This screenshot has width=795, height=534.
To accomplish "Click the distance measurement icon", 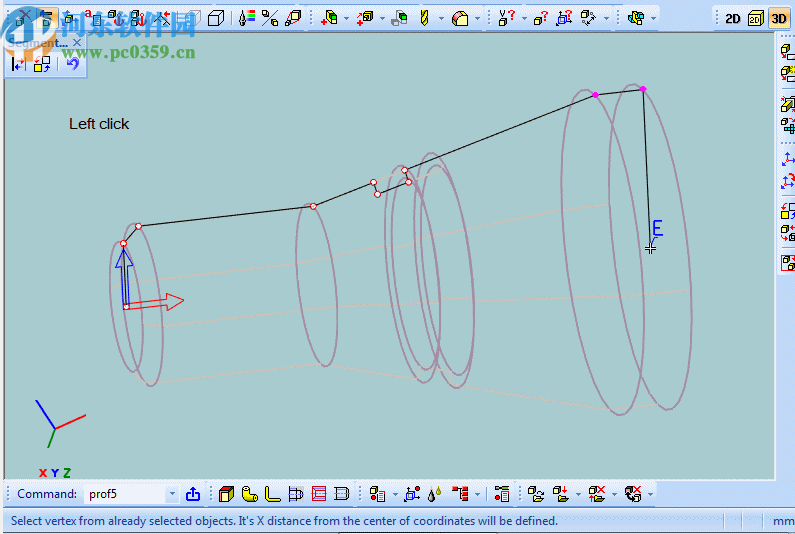I will click(x=588, y=19).
